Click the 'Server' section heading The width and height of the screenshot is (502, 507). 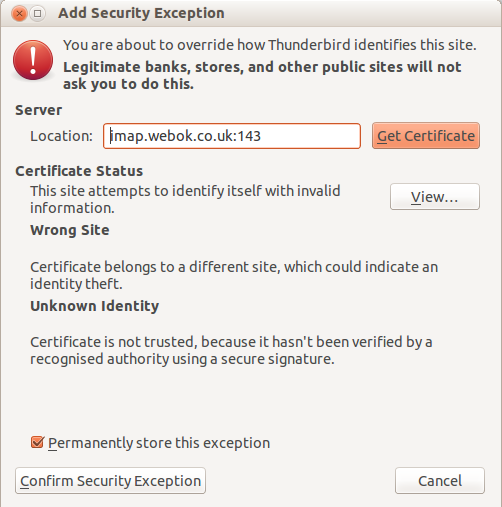[39, 110]
